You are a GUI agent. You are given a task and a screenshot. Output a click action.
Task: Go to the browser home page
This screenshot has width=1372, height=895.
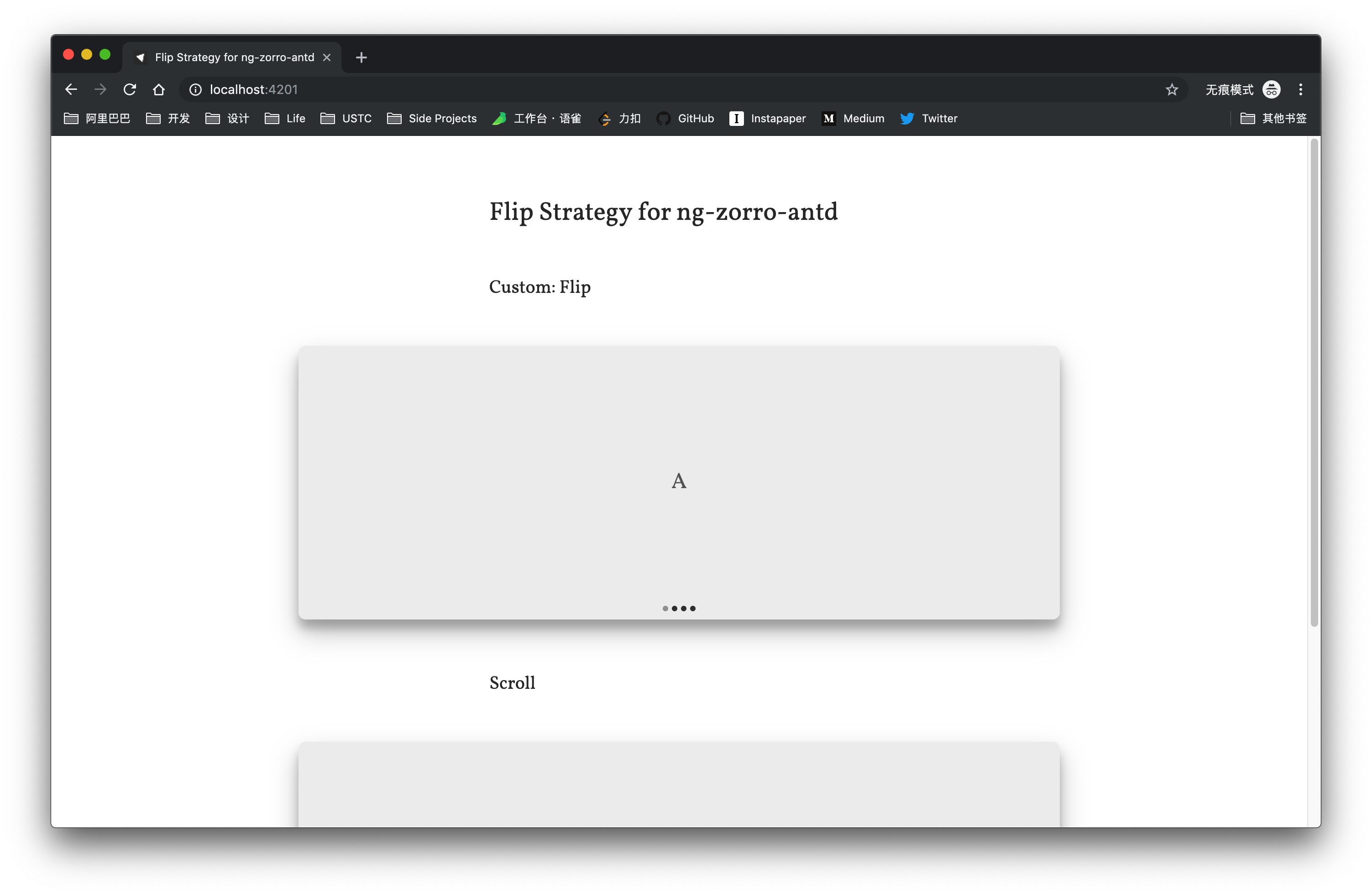(x=158, y=89)
